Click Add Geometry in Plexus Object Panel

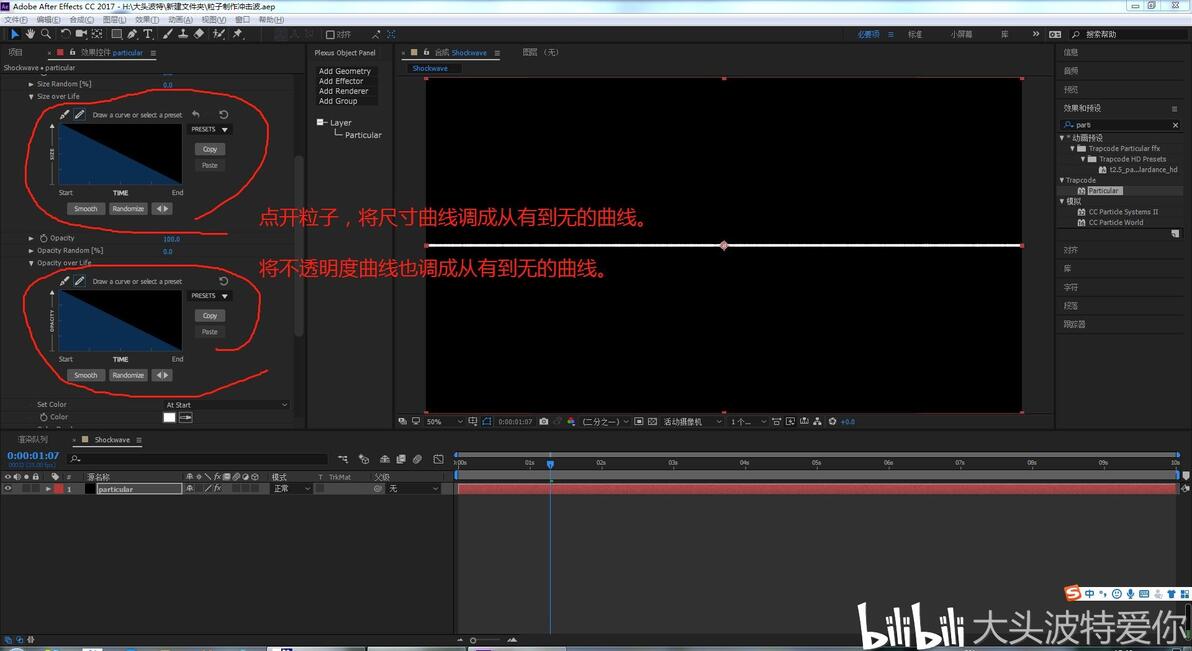tap(344, 71)
